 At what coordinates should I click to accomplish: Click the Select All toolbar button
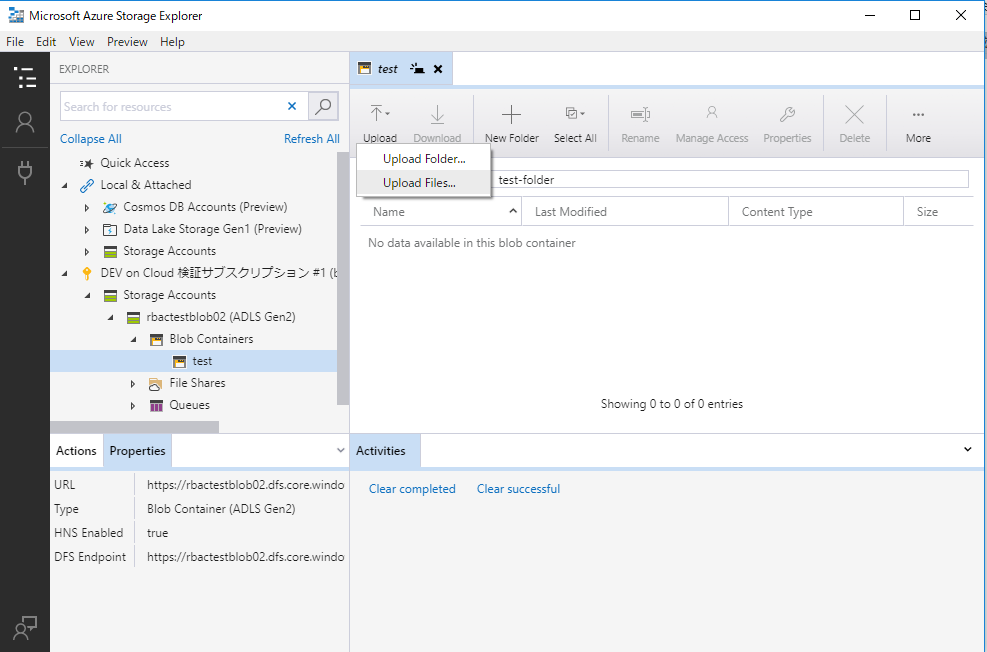click(575, 124)
